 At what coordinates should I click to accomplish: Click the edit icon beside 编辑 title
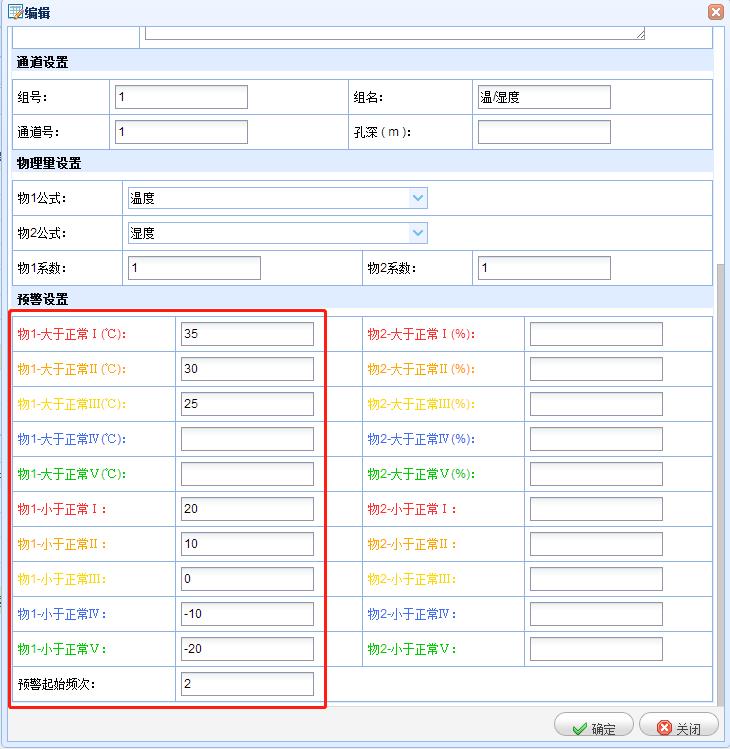pyautogui.click(x=14, y=12)
